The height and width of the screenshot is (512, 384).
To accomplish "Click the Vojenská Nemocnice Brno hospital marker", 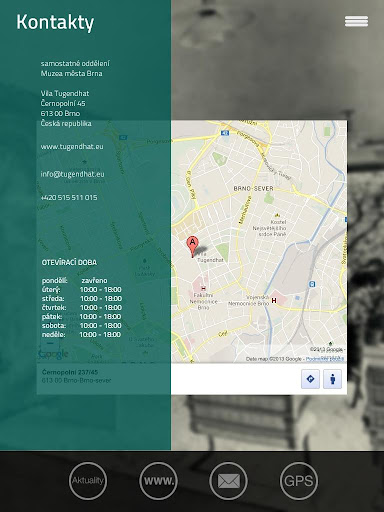I will click(274, 300).
